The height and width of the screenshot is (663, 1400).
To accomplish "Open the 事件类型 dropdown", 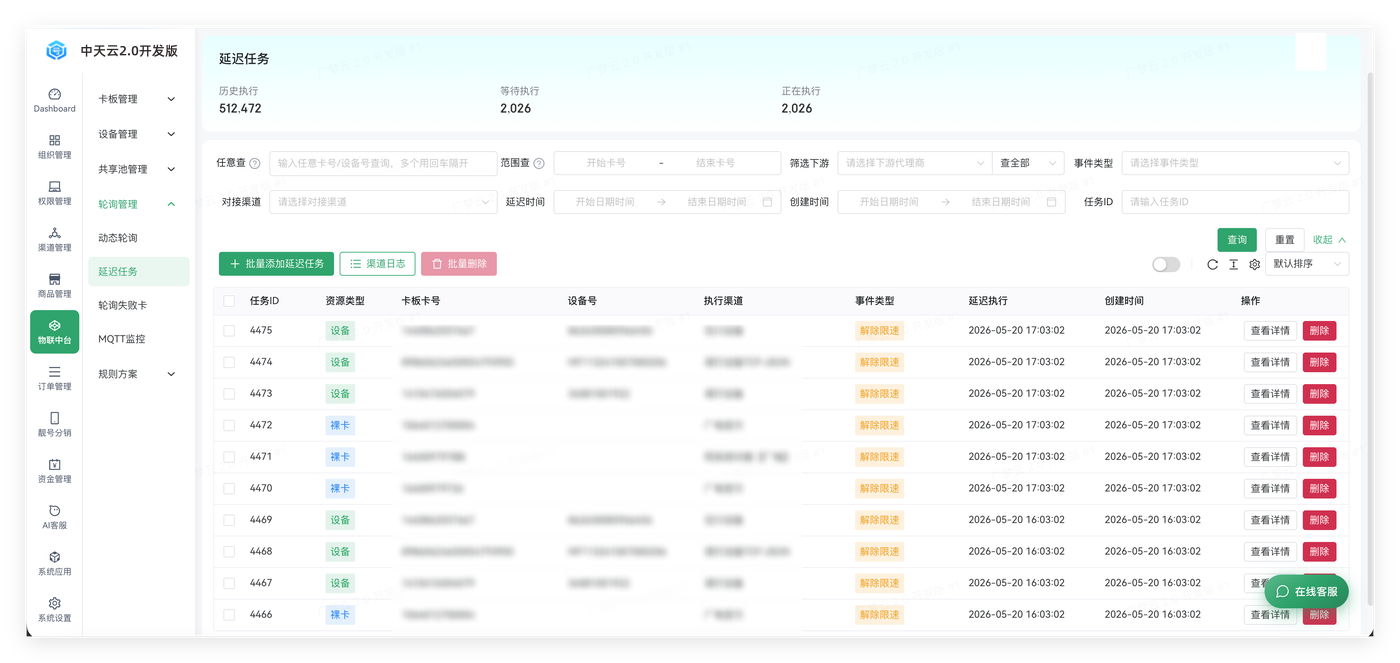I will click(1235, 163).
